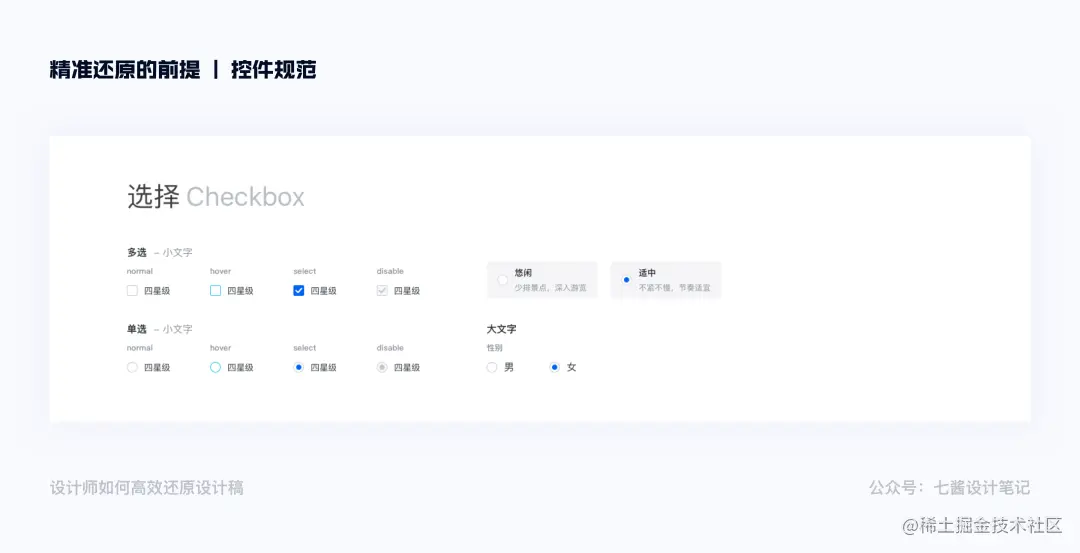Viewport: 1080px width, 553px height.
Task: Click the hover column label in 多选
Action: [220, 271]
